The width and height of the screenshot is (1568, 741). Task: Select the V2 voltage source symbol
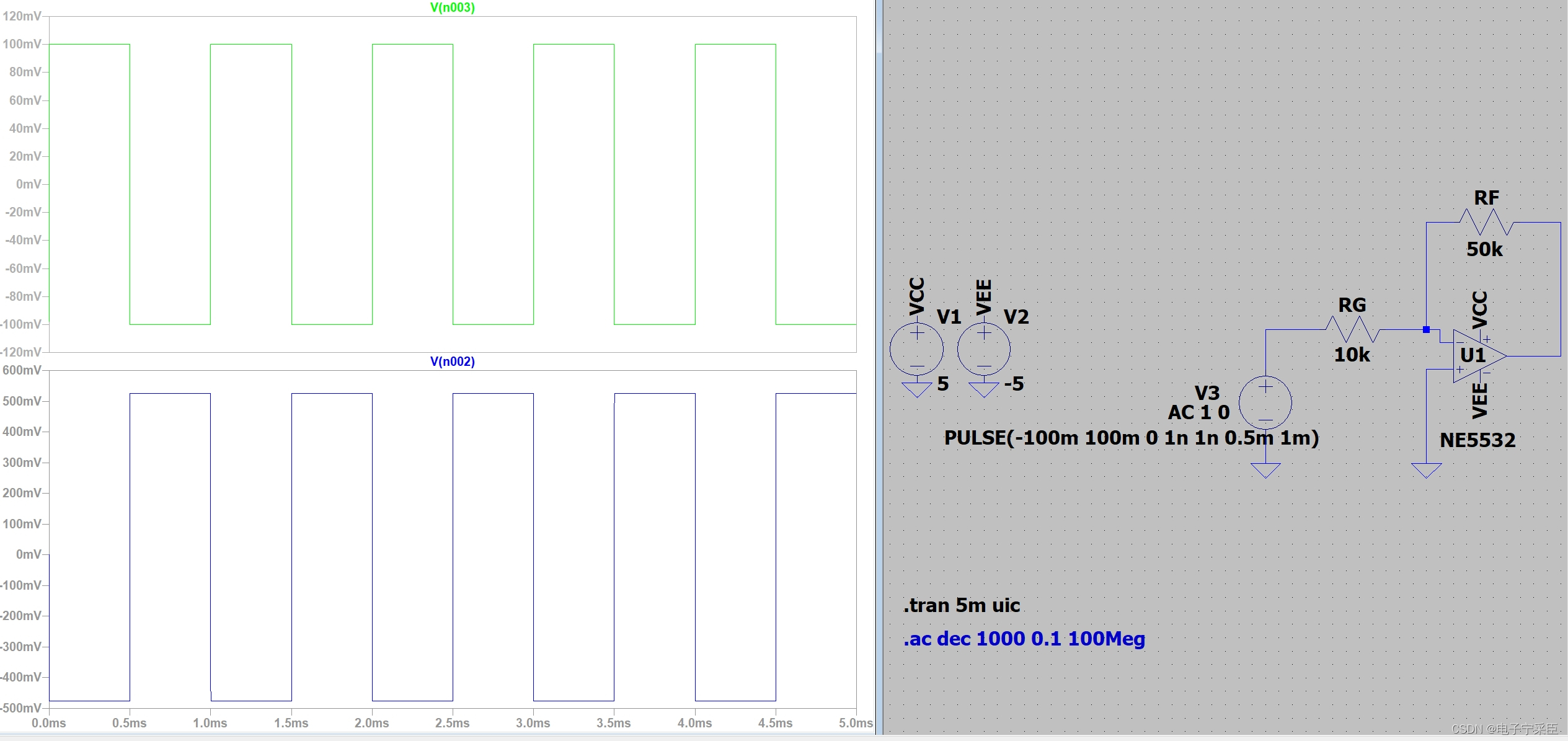tap(983, 349)
